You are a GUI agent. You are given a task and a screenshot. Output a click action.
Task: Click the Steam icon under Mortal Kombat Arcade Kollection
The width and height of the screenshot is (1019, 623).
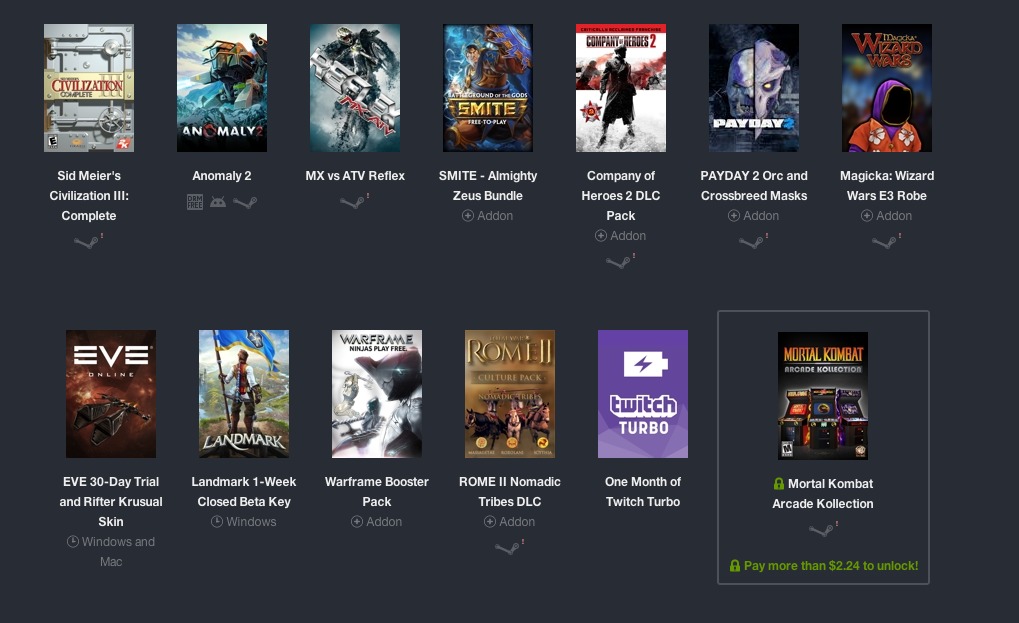(x=821, y=530)
